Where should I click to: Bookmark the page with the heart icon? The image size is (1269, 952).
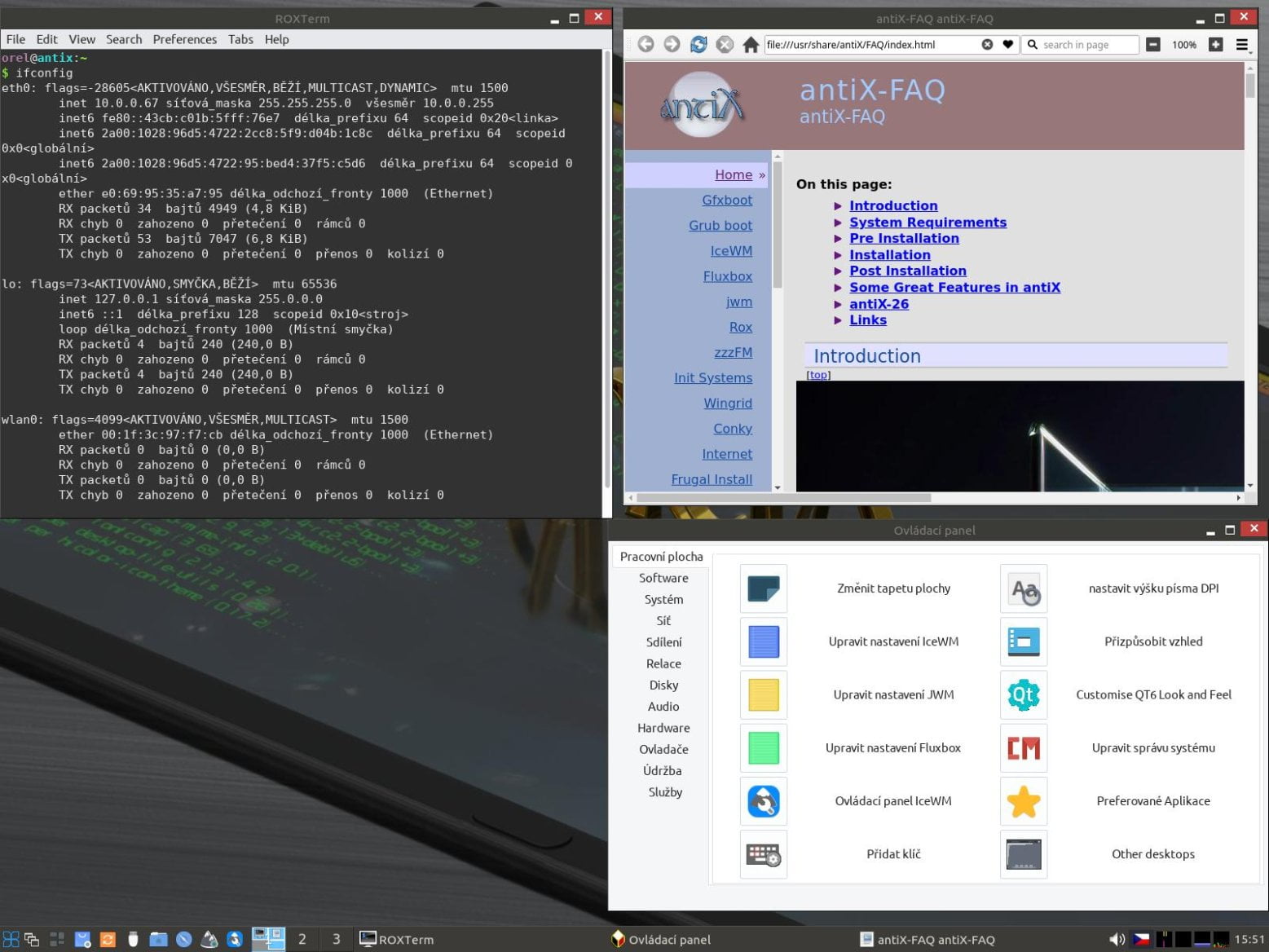tap(1008, 44)
